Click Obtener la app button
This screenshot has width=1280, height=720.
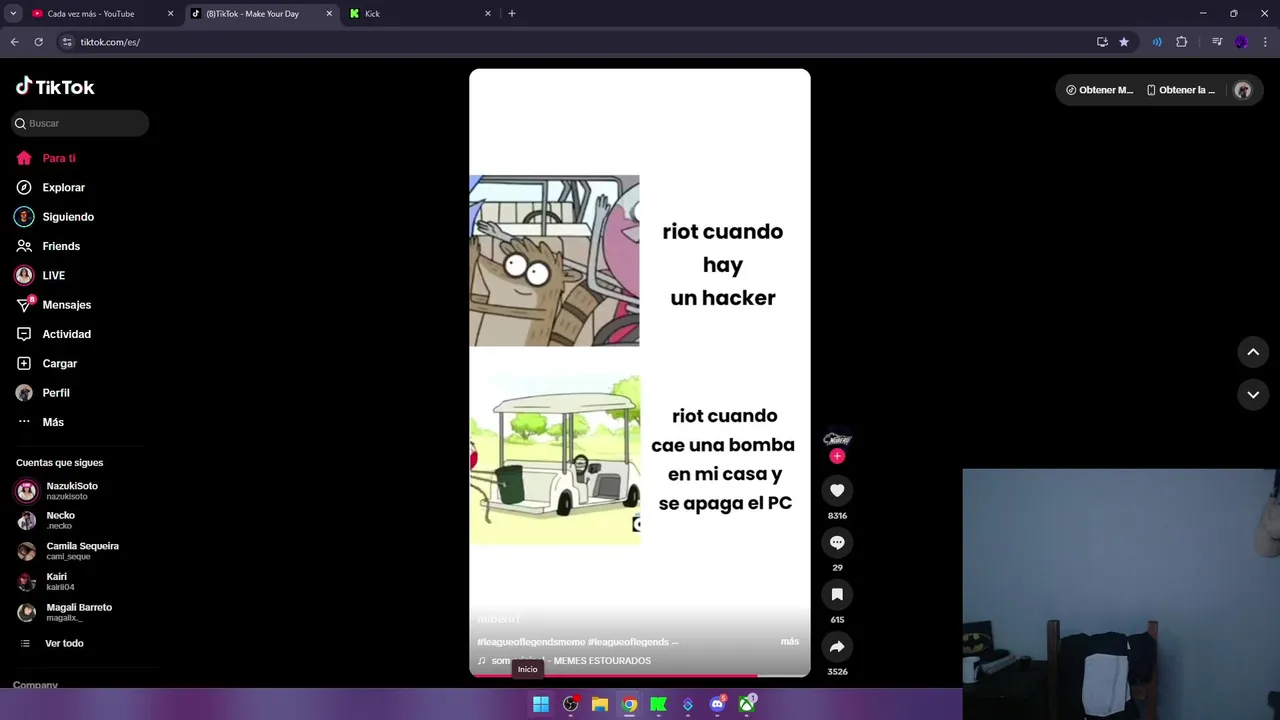pyautogui.click(x=1181, y=90)
